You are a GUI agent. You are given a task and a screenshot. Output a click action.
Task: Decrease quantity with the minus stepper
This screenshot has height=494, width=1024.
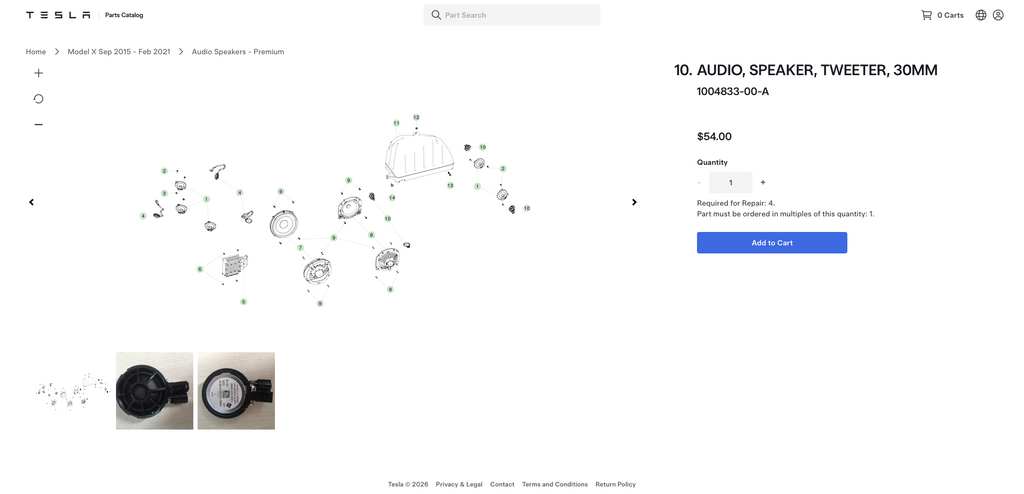pos(699,183)
